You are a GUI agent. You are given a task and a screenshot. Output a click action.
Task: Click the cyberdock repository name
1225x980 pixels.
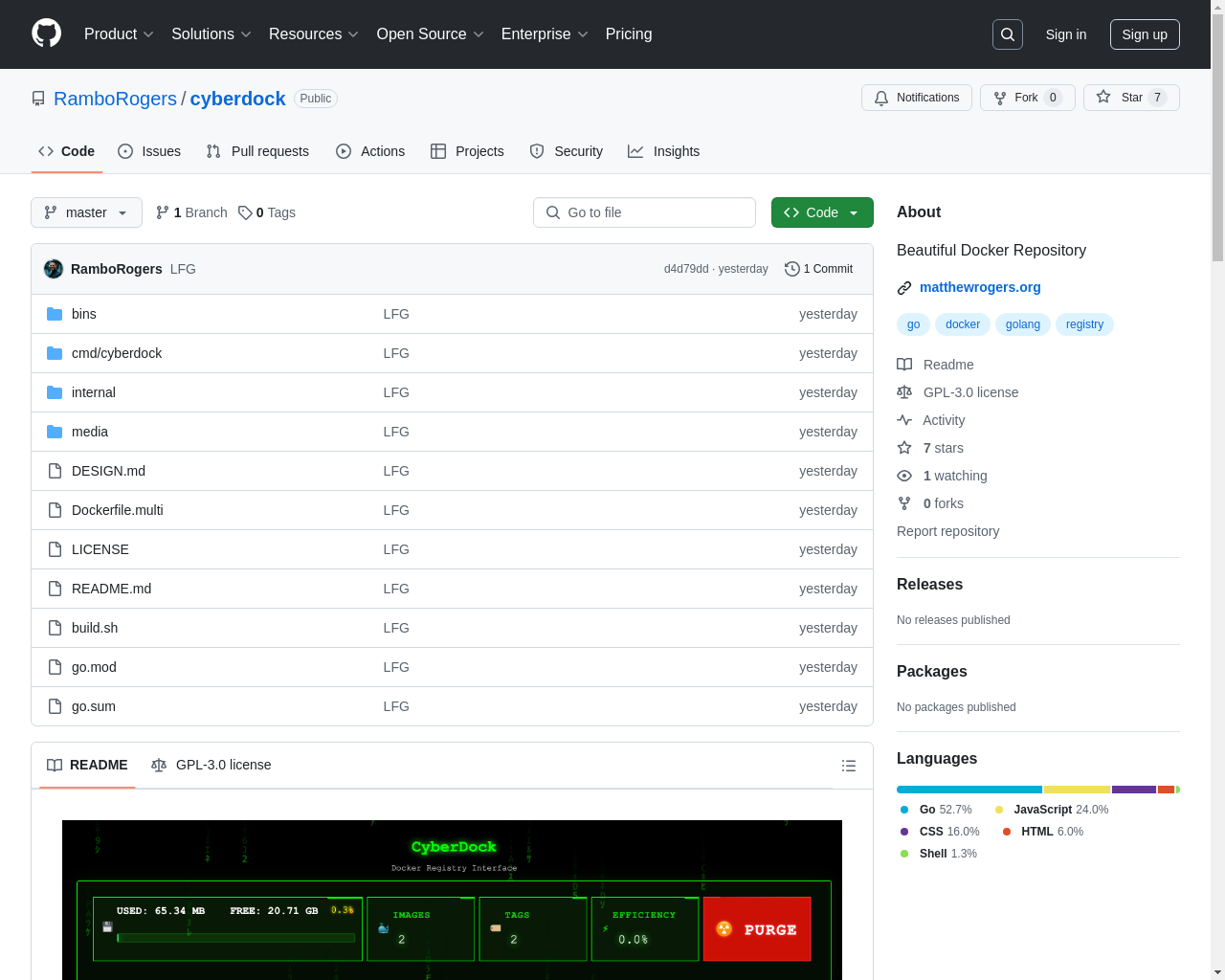[x=237, y=99]
